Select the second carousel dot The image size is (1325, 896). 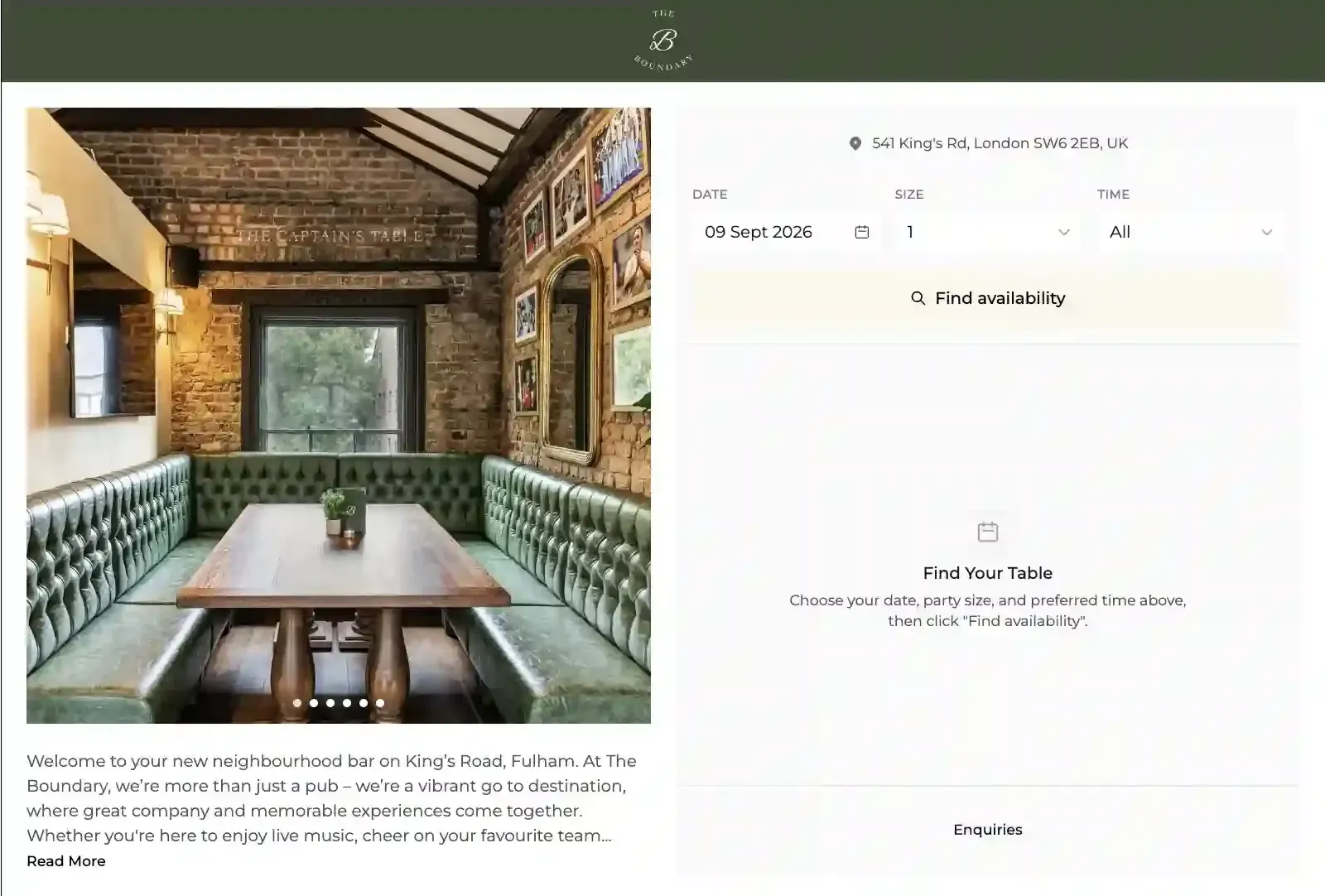tap(314, 703)
